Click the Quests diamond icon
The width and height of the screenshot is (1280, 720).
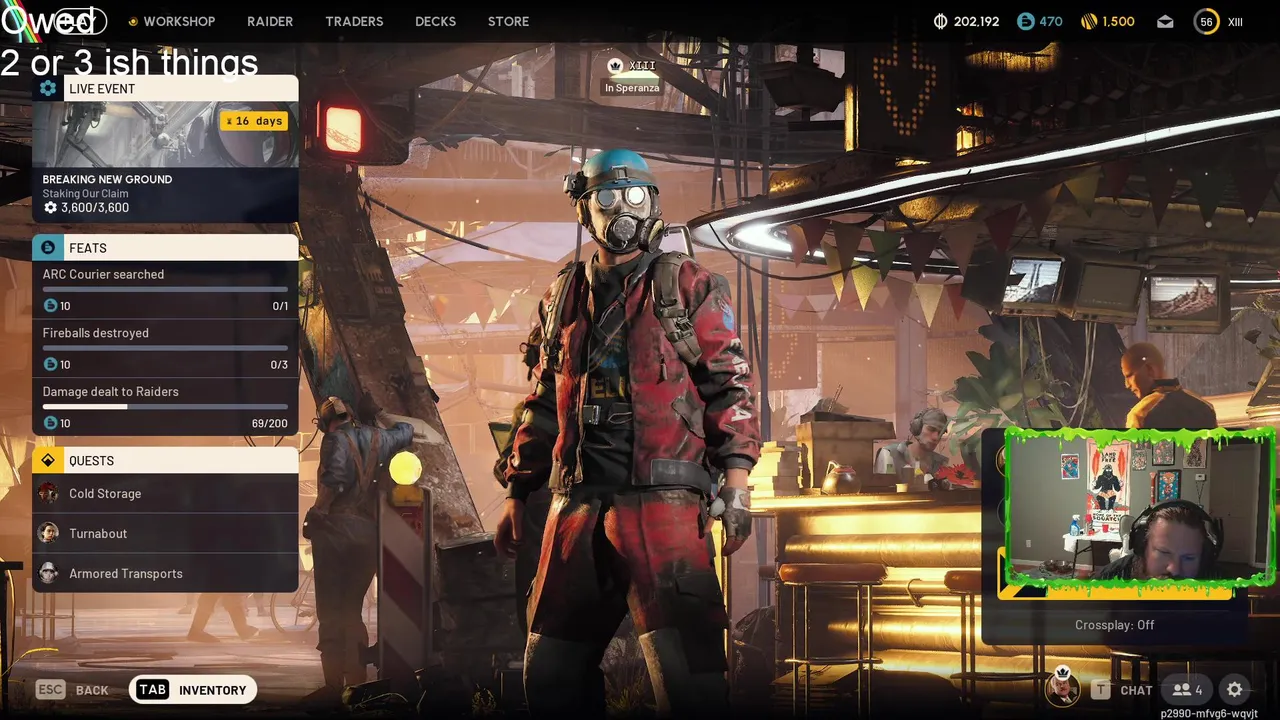48,460
